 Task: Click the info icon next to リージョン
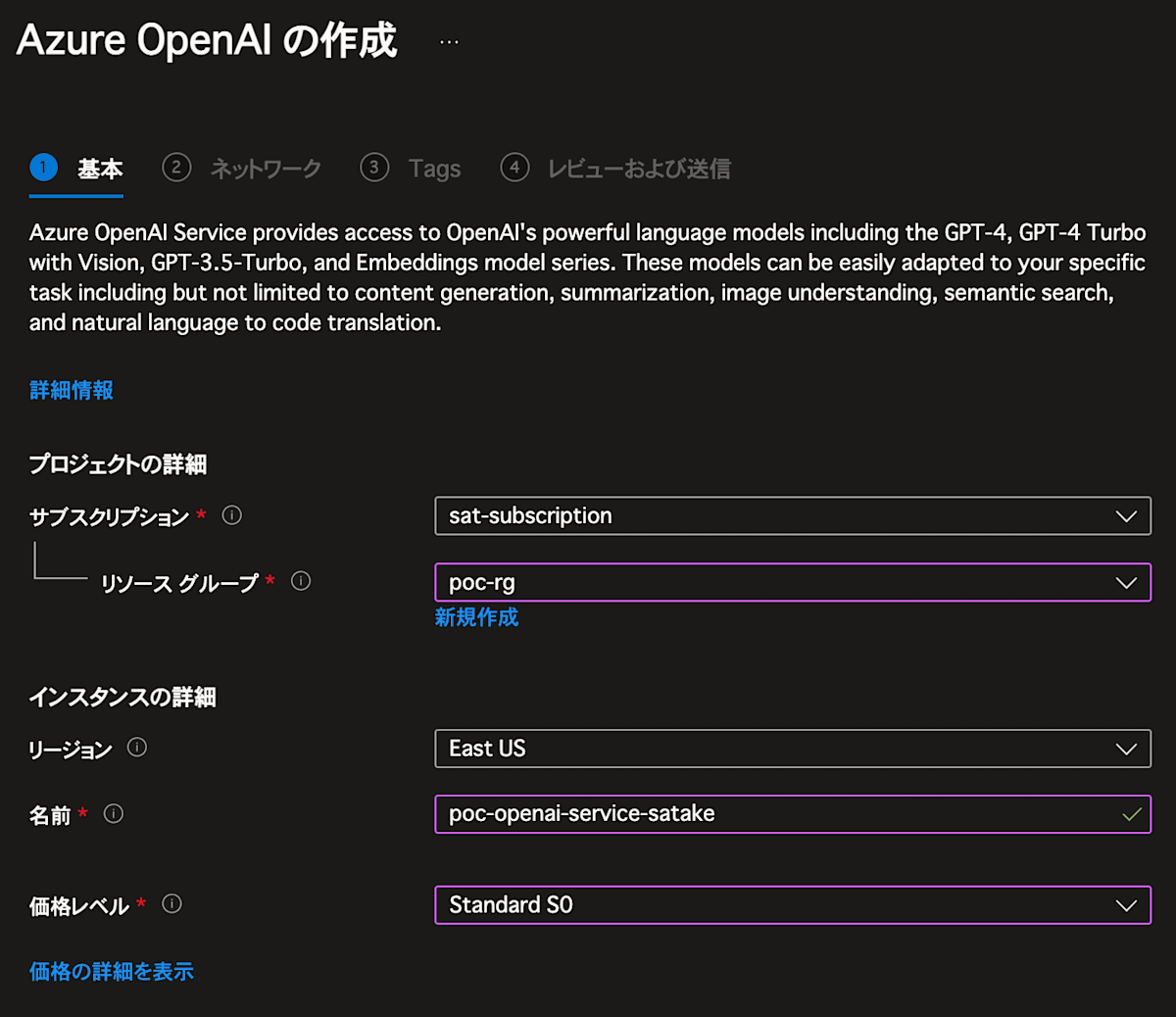[x=137, y=748]
